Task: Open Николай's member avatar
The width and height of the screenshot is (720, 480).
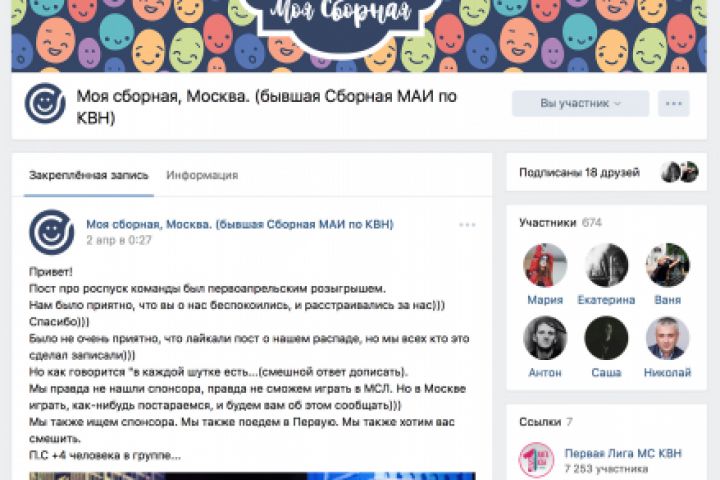Action: (668, 338)
